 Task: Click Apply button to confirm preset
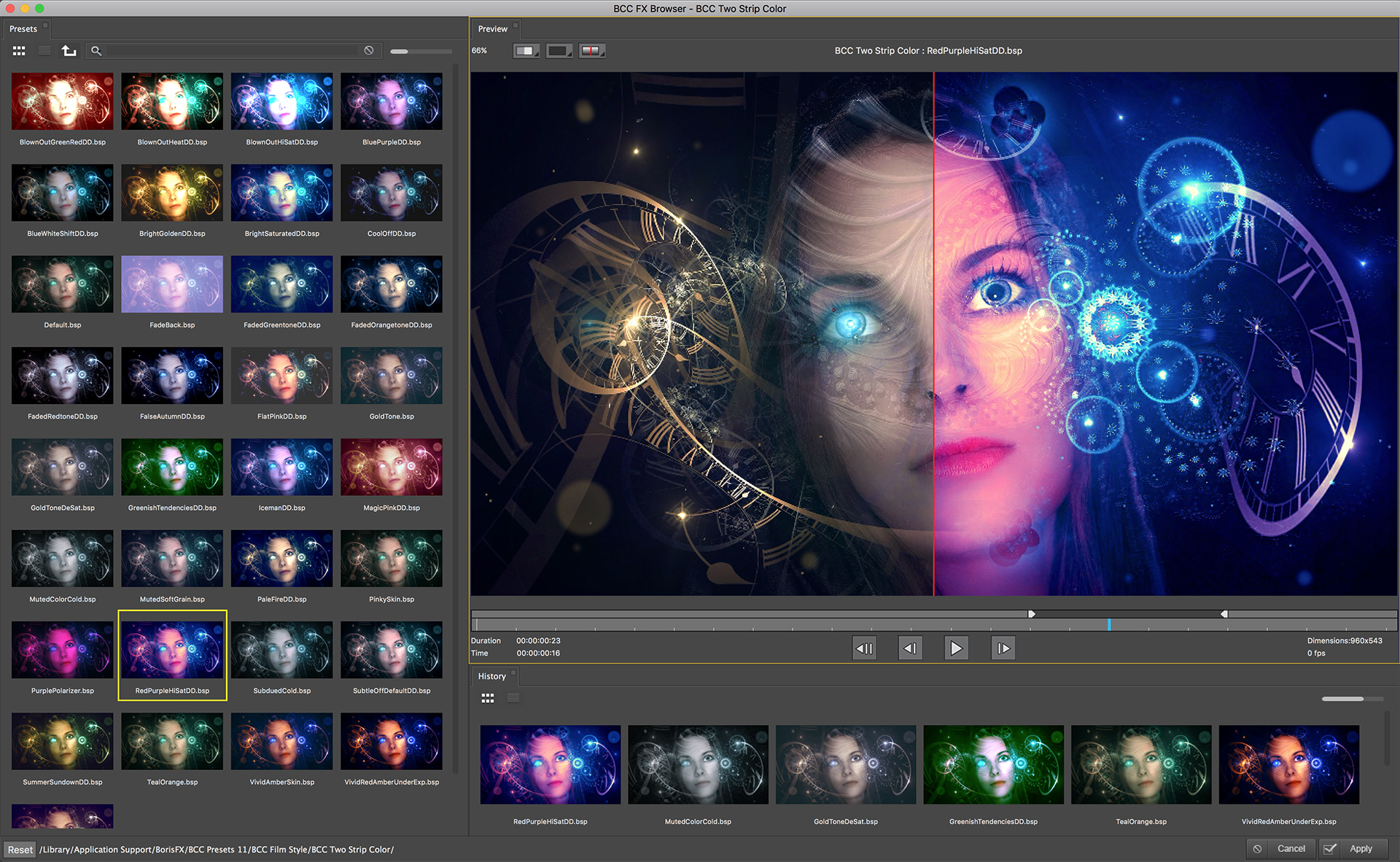click(1375, 850)
